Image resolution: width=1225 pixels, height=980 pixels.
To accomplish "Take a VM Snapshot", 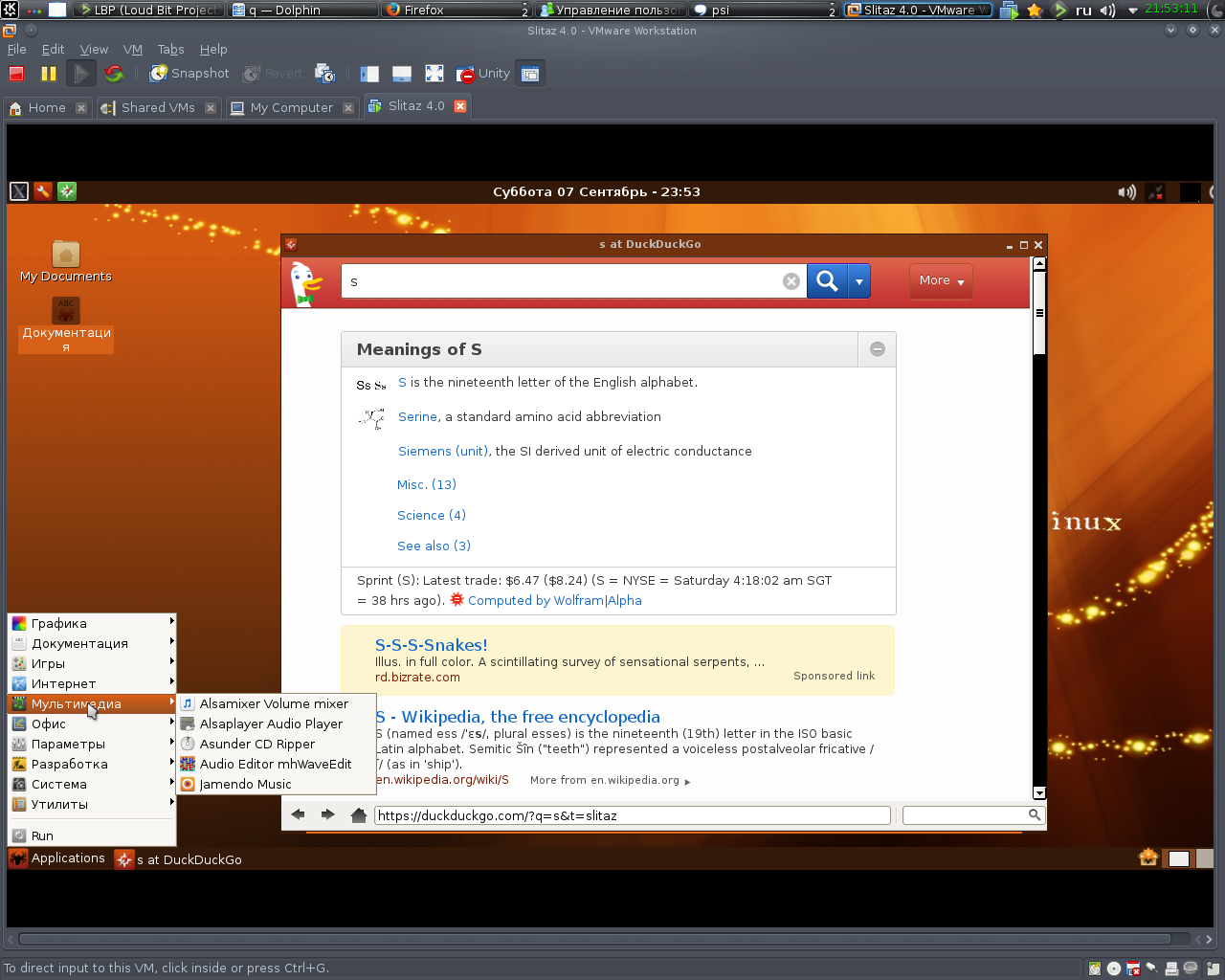I will (189, 74).
